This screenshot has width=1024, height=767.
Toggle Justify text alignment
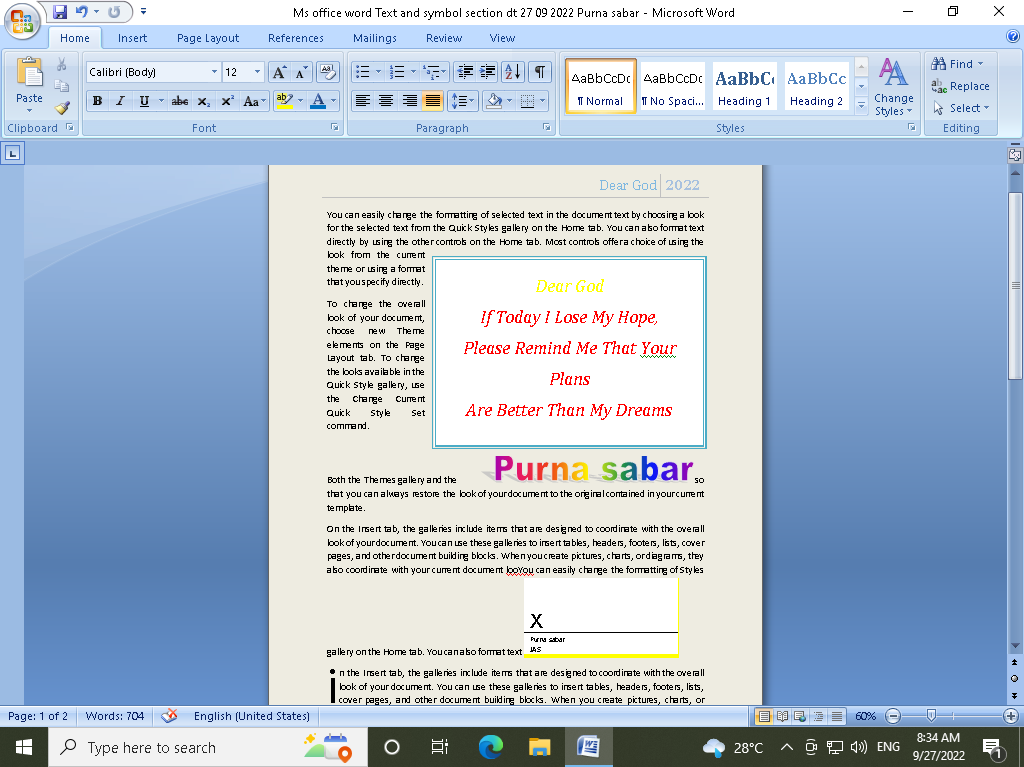[x=433, y=101]
